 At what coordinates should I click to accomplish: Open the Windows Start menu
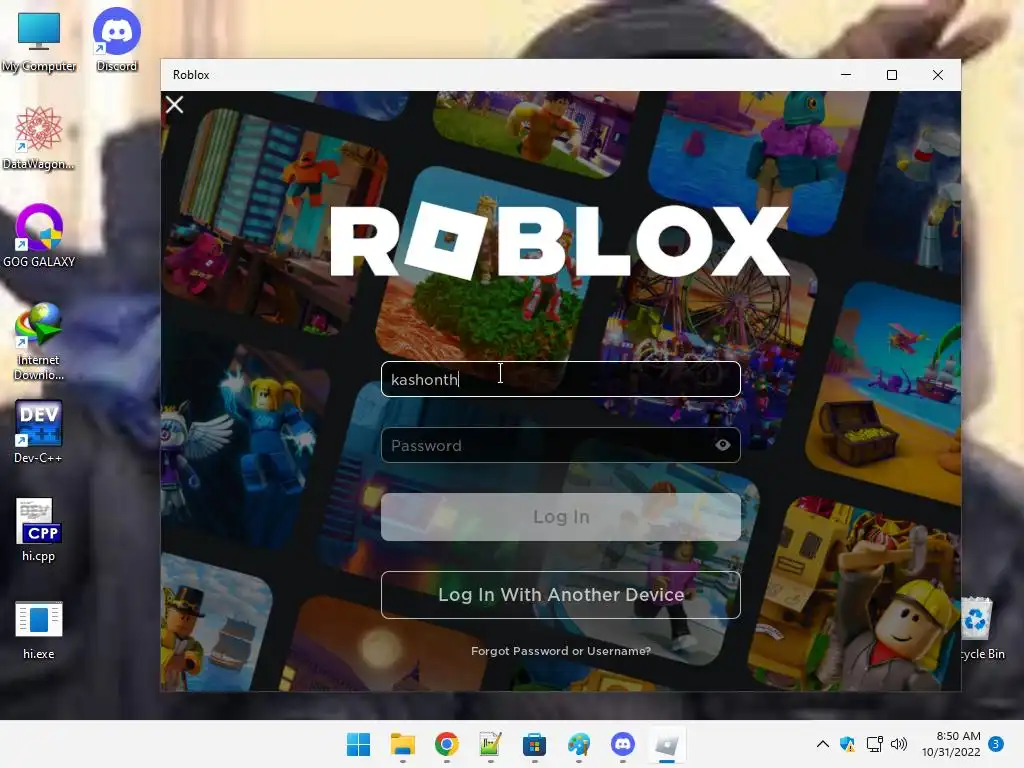tap(358, 744)
